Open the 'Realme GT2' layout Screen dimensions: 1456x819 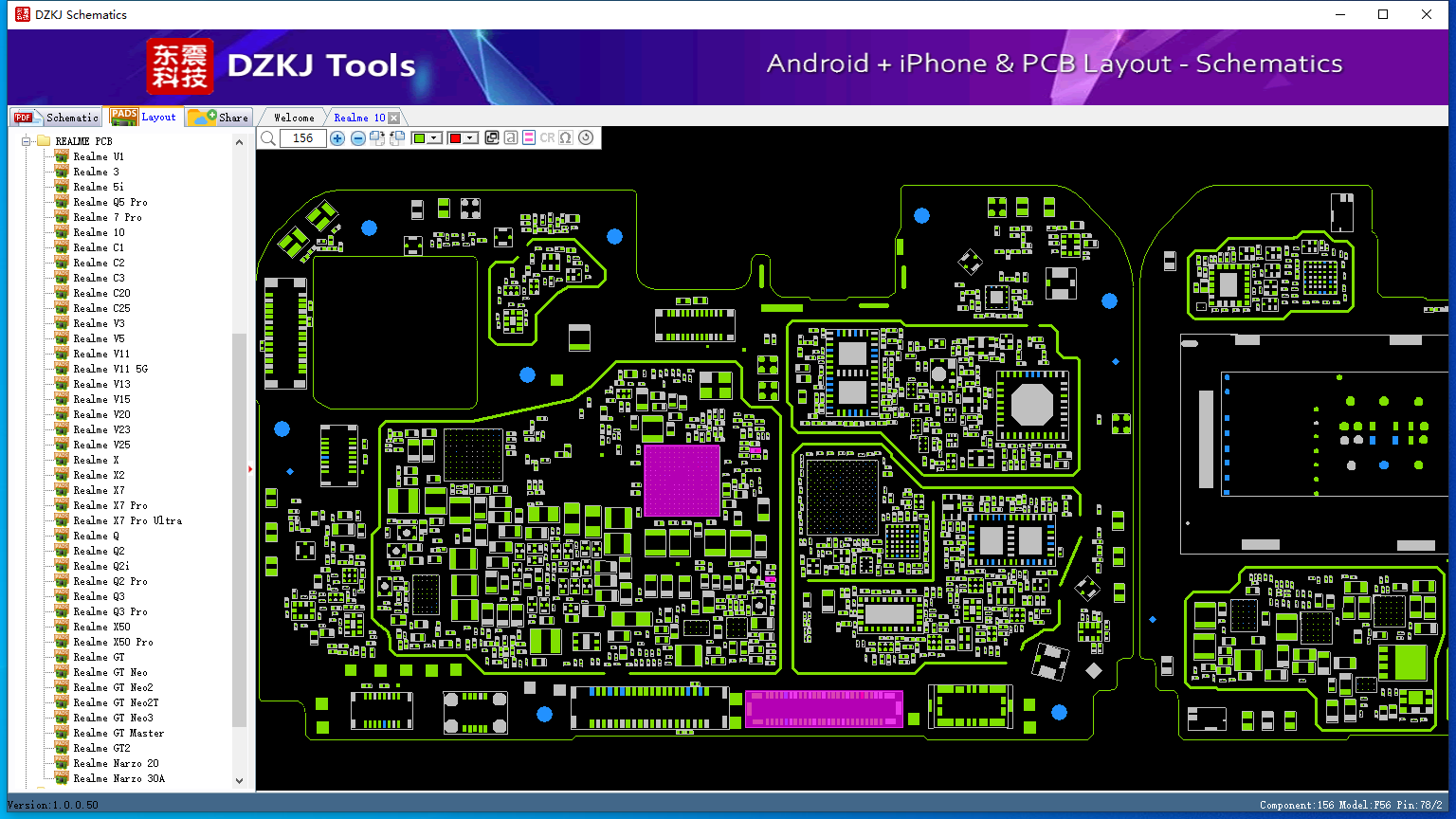101,748
